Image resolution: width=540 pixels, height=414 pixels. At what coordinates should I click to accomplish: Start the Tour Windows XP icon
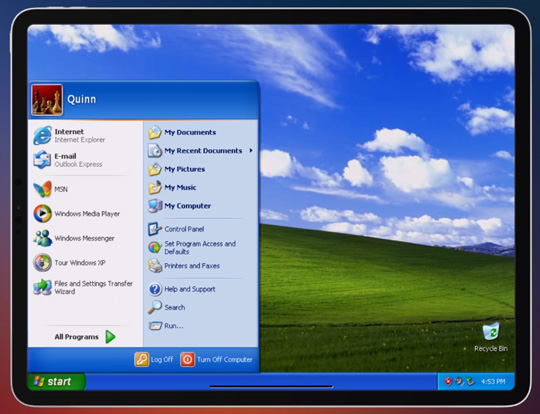tap(42, 262)
